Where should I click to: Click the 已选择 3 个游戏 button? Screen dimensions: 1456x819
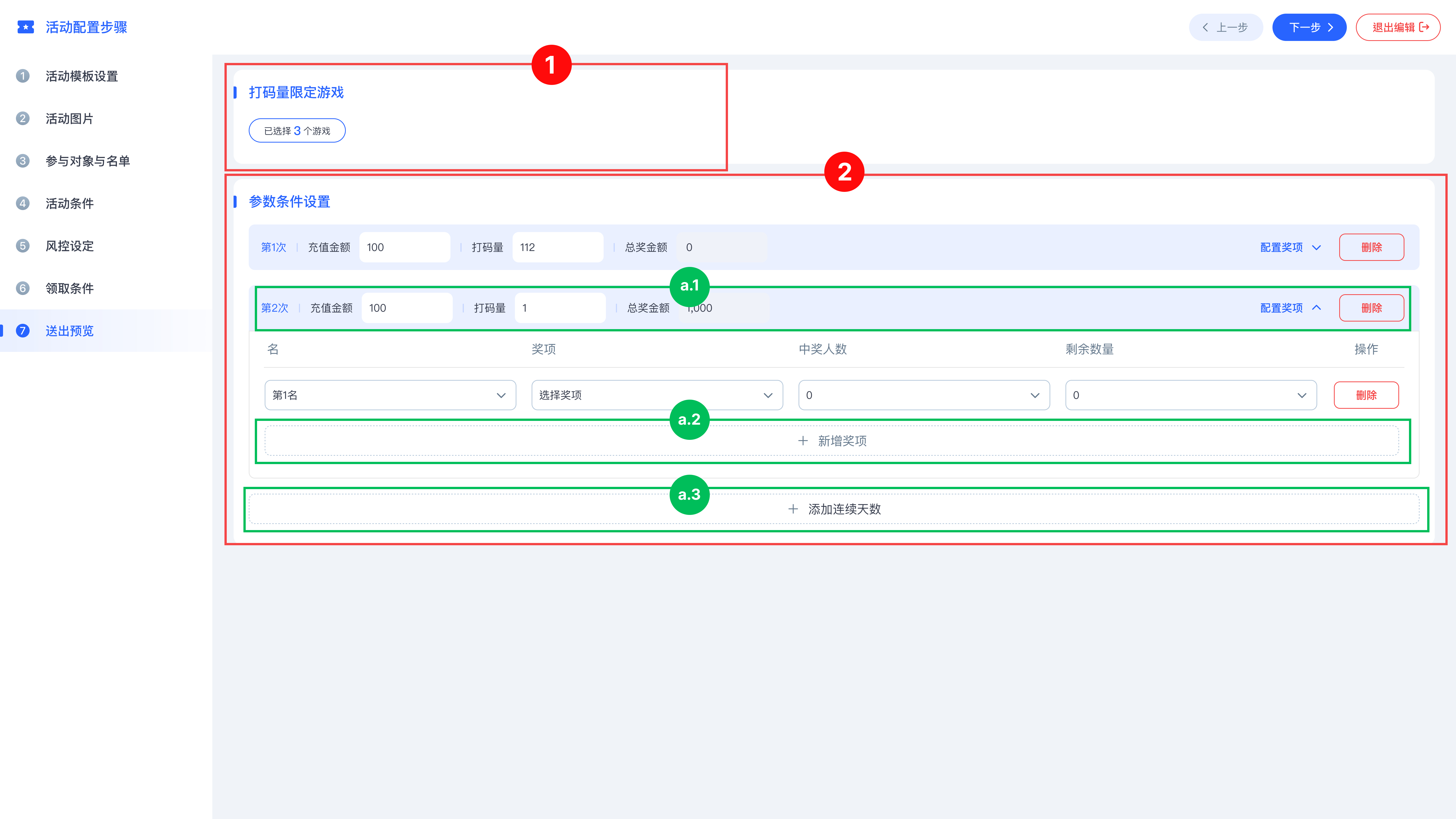click(x=297, y=131)
